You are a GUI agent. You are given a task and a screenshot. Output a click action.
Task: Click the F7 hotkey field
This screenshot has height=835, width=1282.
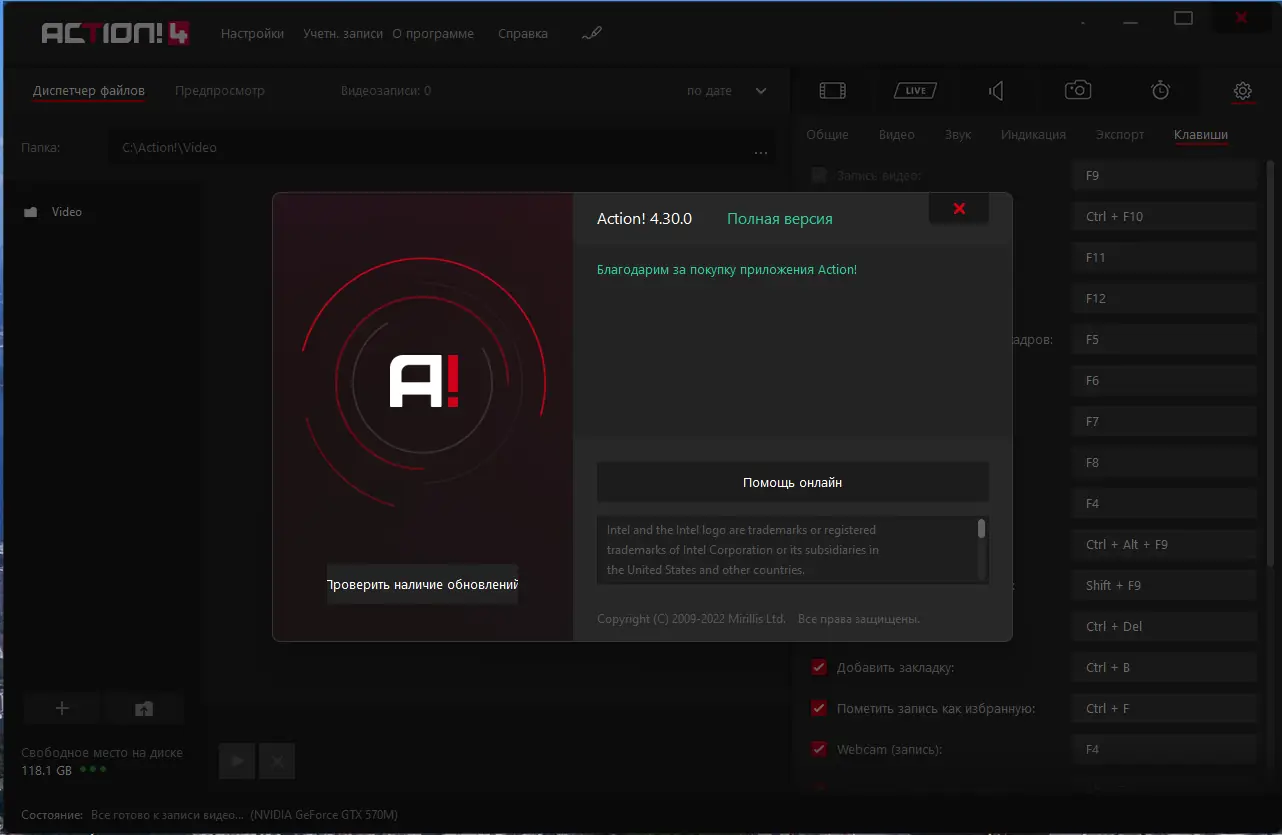point(1164,421)
